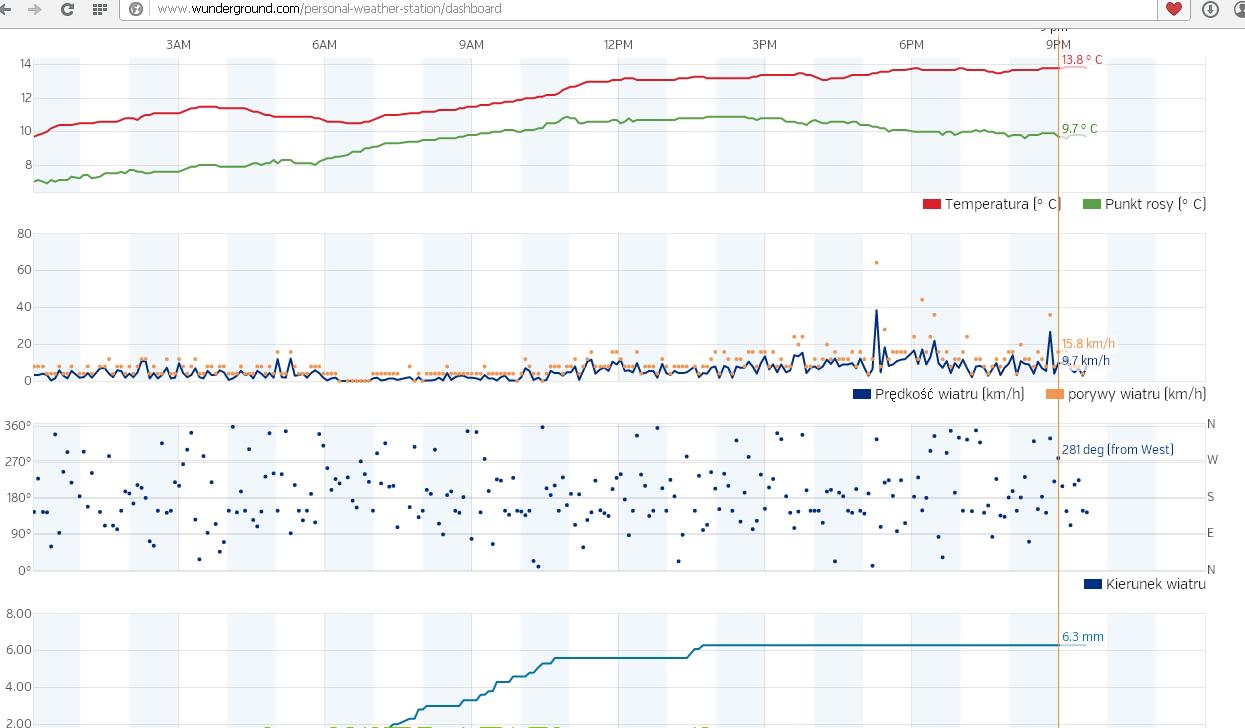Click the 64 km/h wind gust peak point
Screen dimensions: 1245x728
876,262
